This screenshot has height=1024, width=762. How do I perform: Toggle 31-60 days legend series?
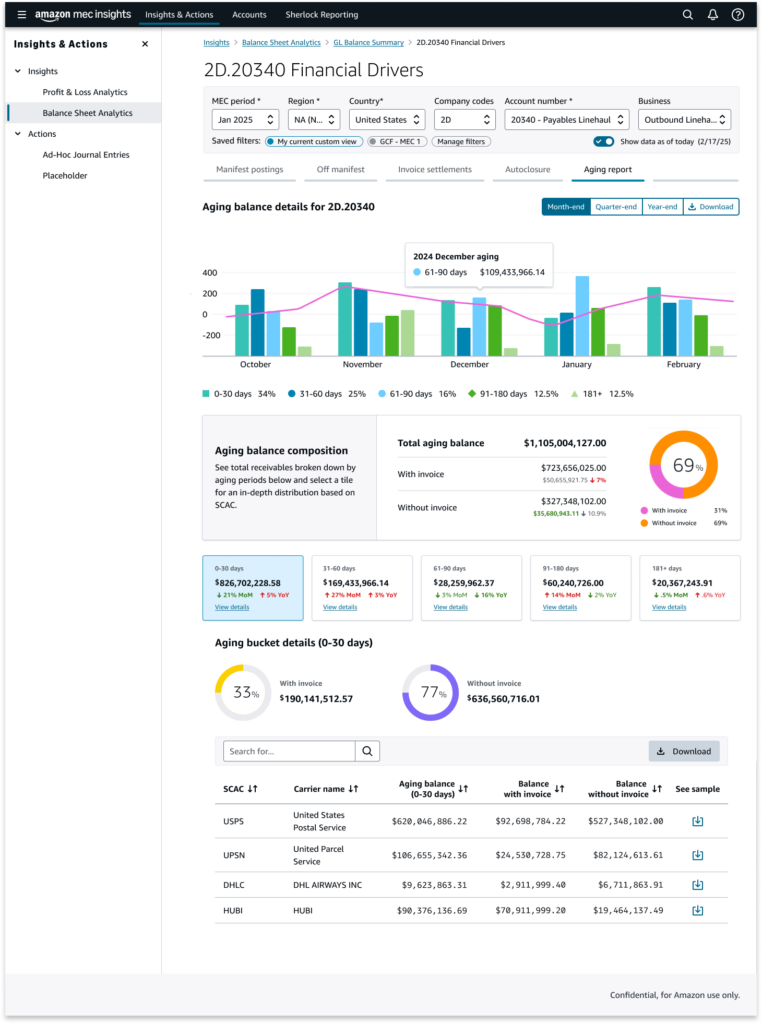326,394
